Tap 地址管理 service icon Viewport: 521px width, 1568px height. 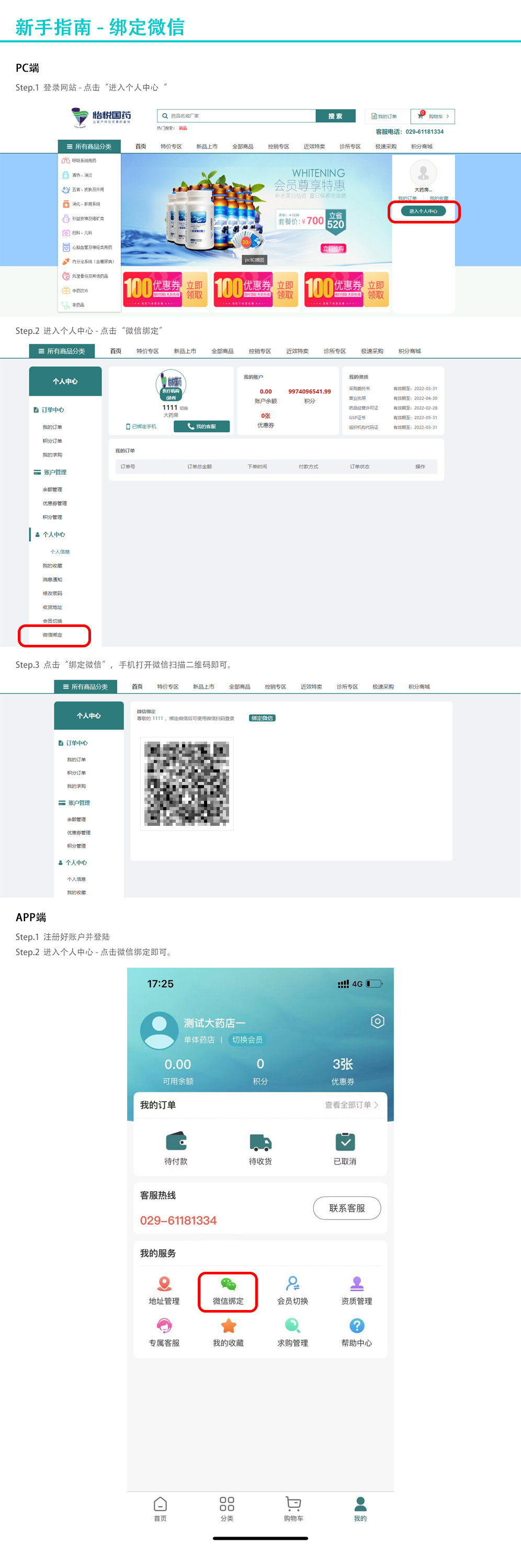click(164, 1283)
